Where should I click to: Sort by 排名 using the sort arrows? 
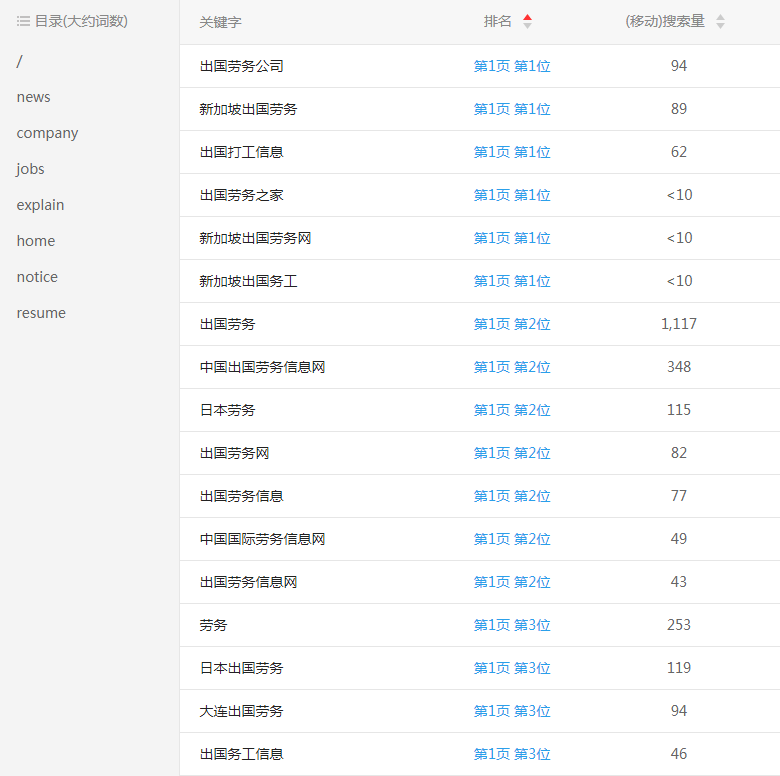(x=527, y=21)
